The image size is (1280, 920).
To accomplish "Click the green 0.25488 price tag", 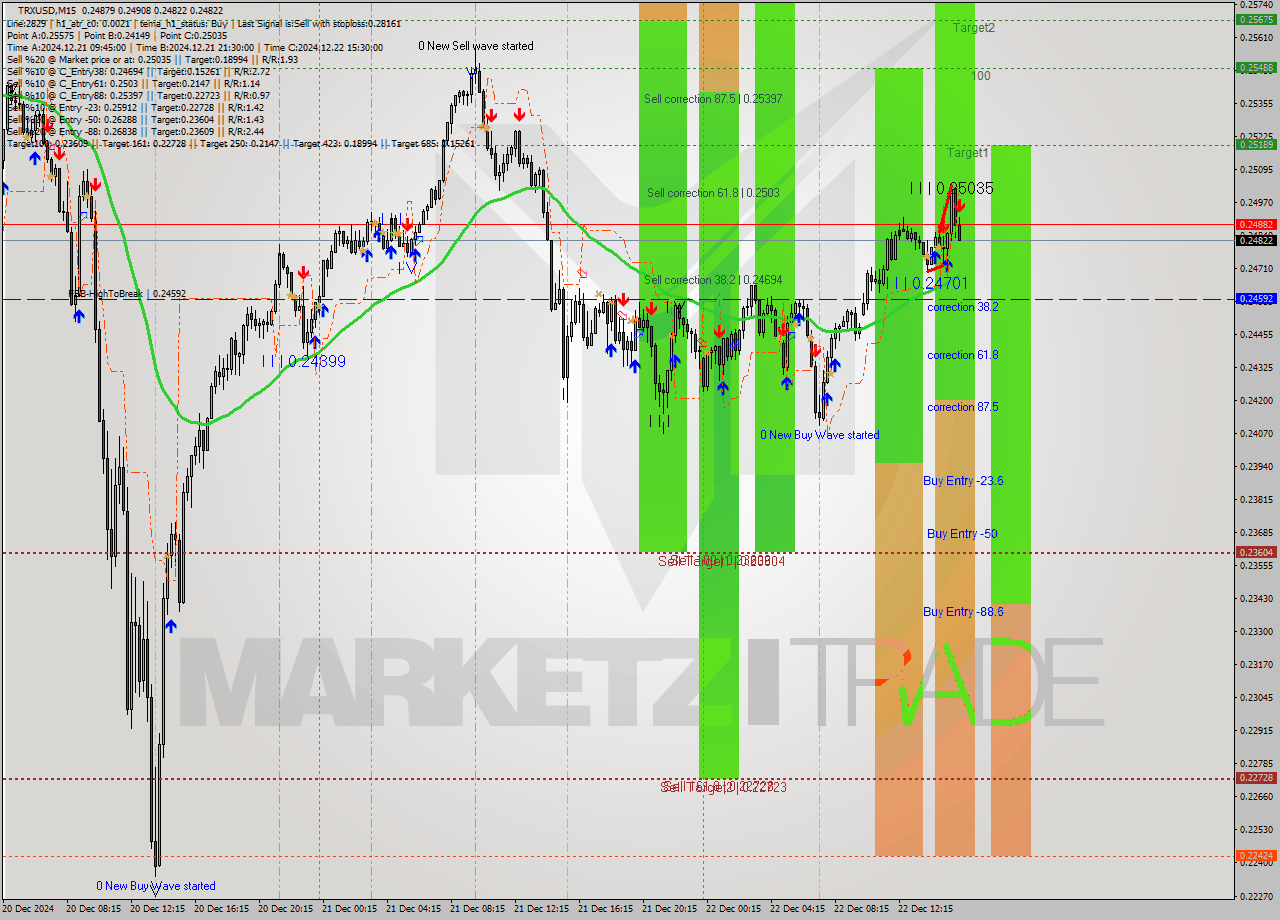I will tap(1256, 68).
